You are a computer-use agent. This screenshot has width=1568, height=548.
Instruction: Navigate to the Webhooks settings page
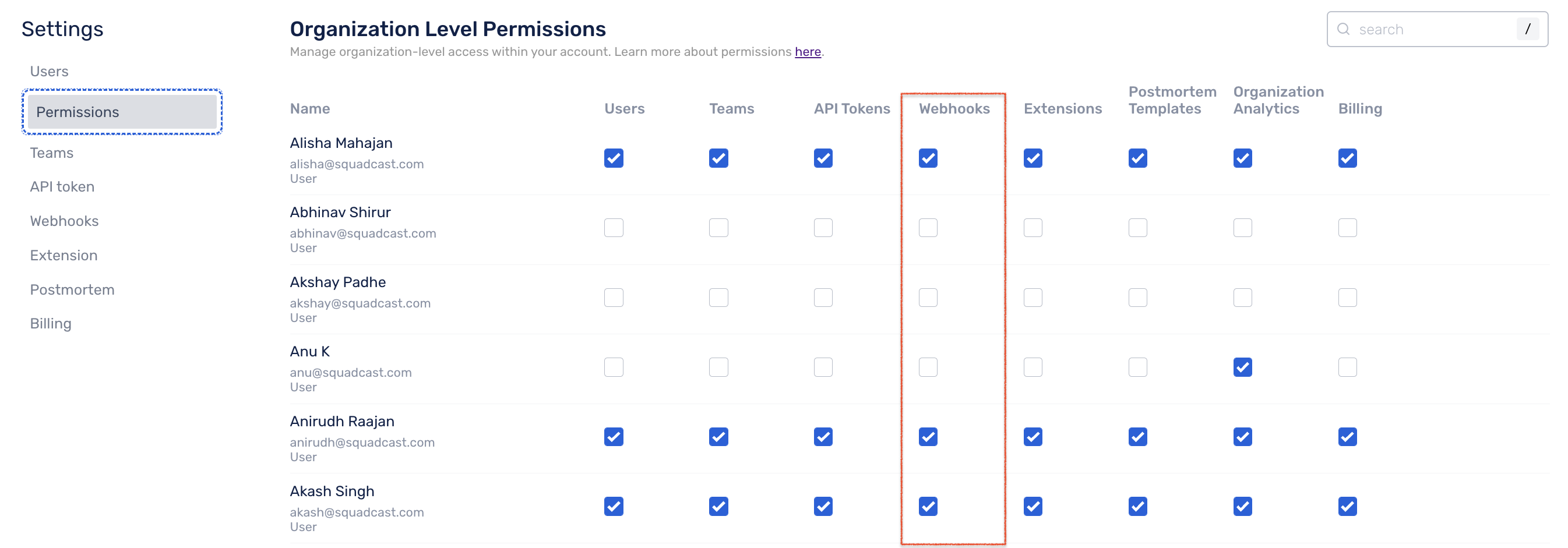tap(65, 220)
